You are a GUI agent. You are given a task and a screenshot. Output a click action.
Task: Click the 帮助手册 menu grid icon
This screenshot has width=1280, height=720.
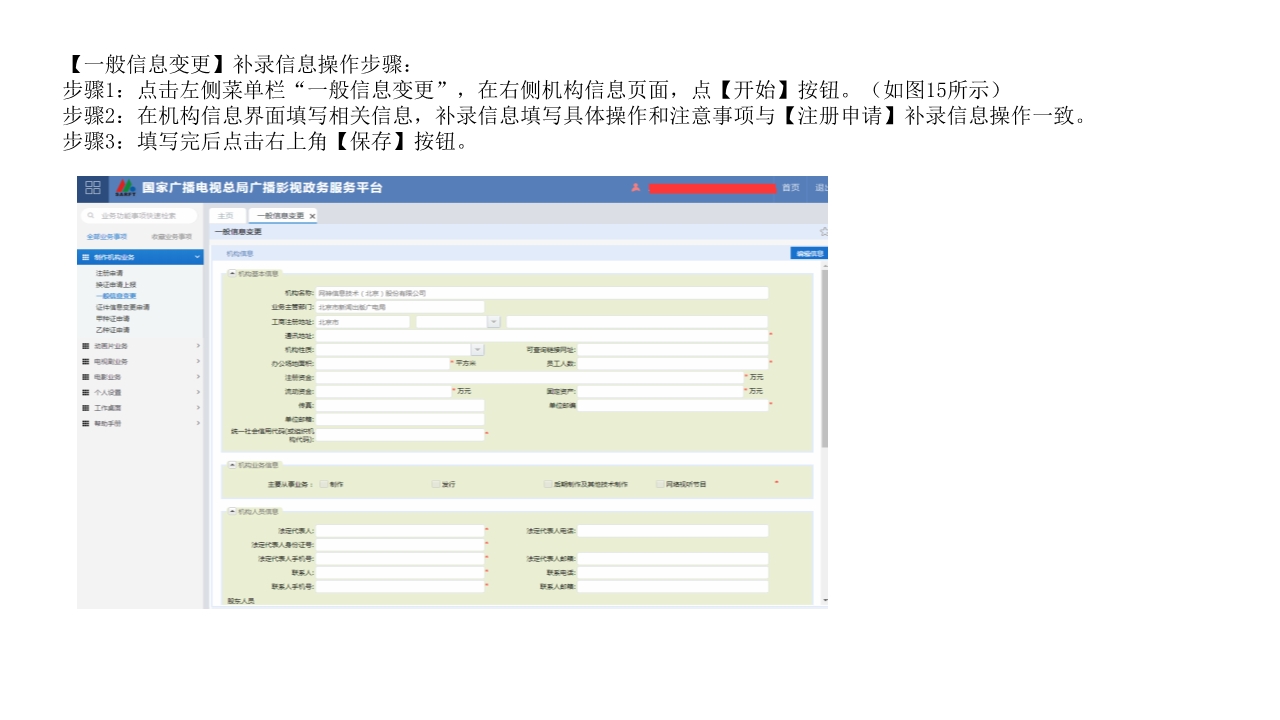pyautogui.click(x=86, y=424)
